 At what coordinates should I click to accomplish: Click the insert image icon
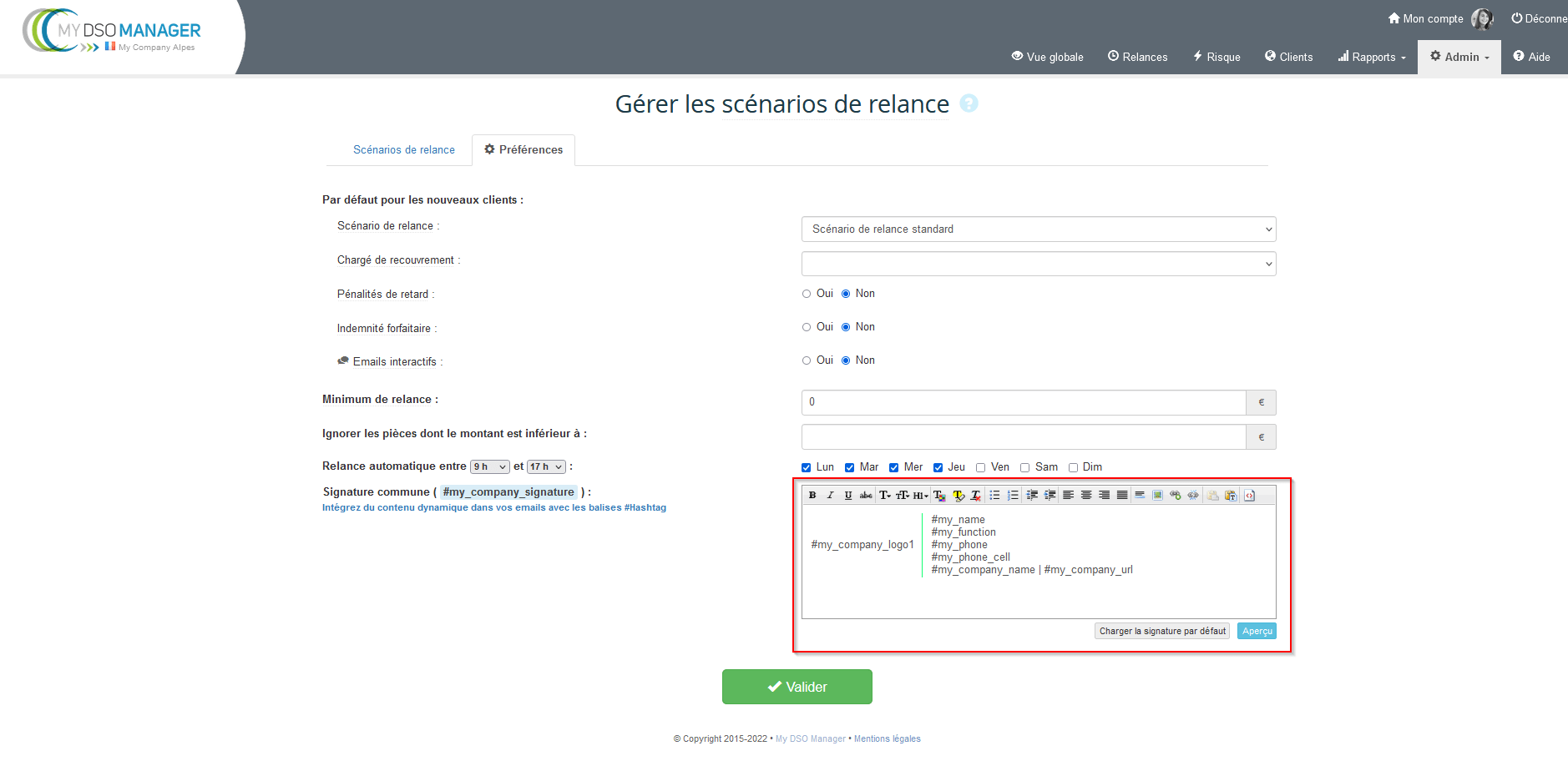1157,496
